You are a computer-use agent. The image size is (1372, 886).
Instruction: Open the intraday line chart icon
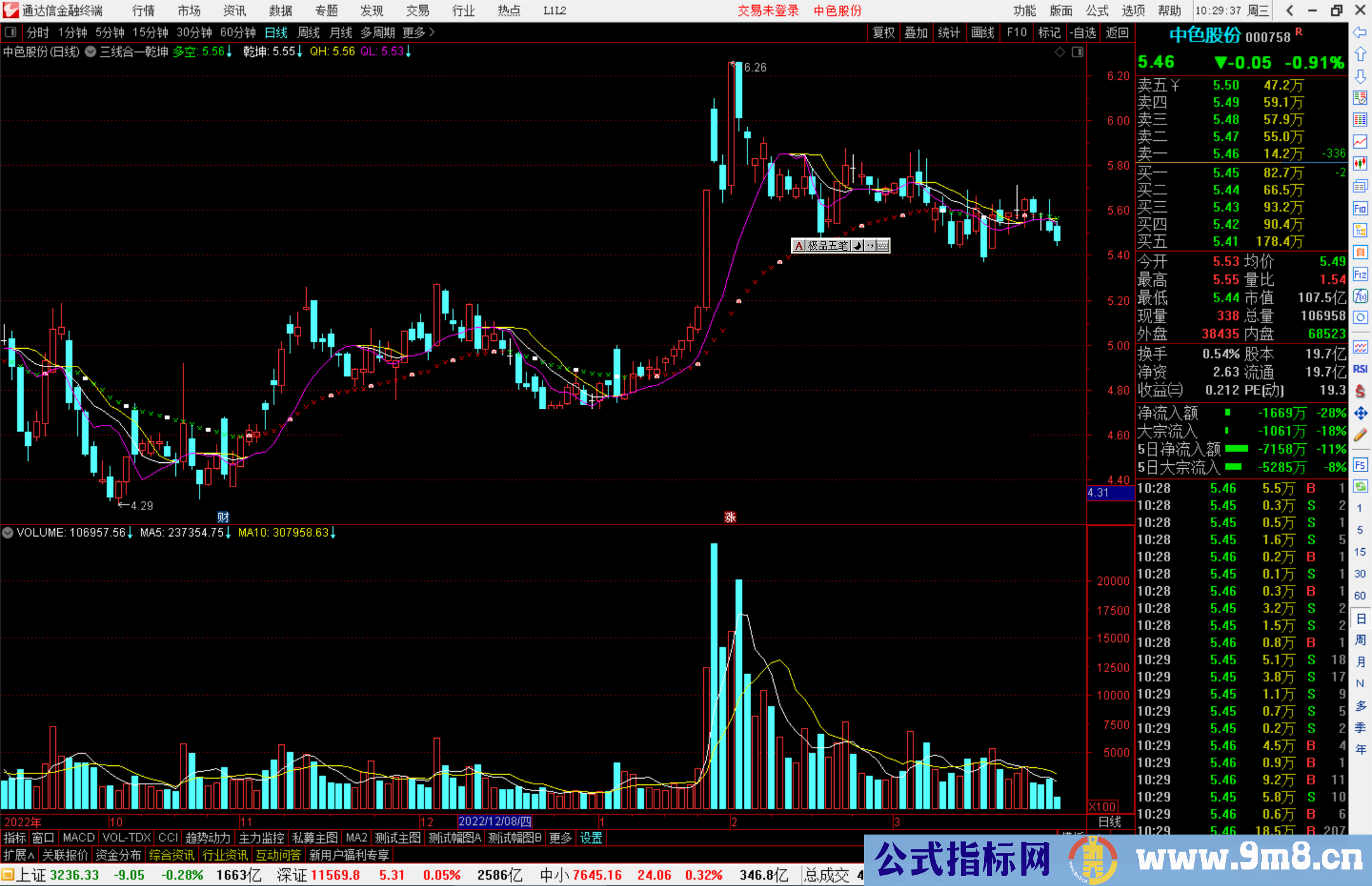[1360, 142]
